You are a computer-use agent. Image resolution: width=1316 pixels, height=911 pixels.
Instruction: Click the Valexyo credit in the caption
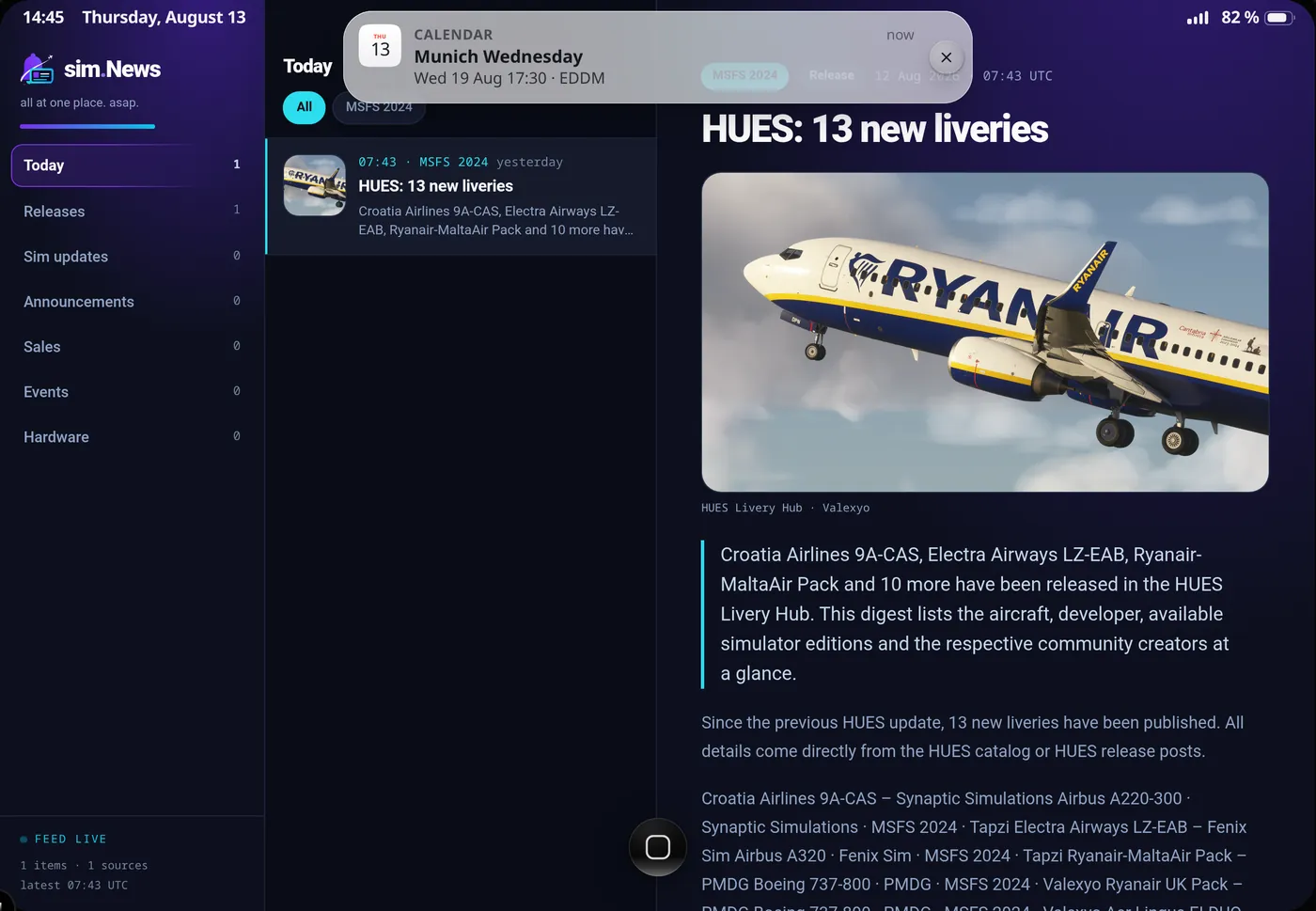846,508
